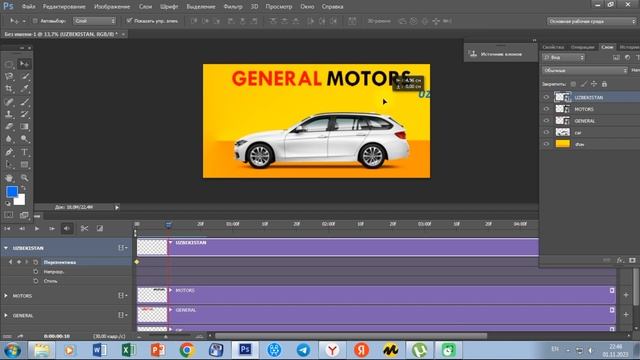Select the Zoom tool in toolbox

tap(24, 178)
